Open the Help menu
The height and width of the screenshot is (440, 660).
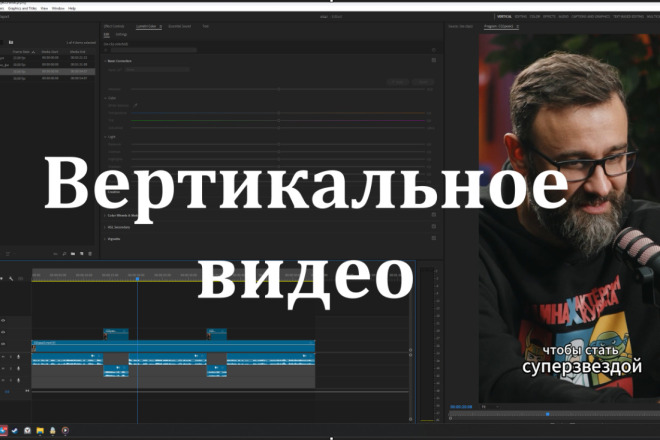click(72, 8)
